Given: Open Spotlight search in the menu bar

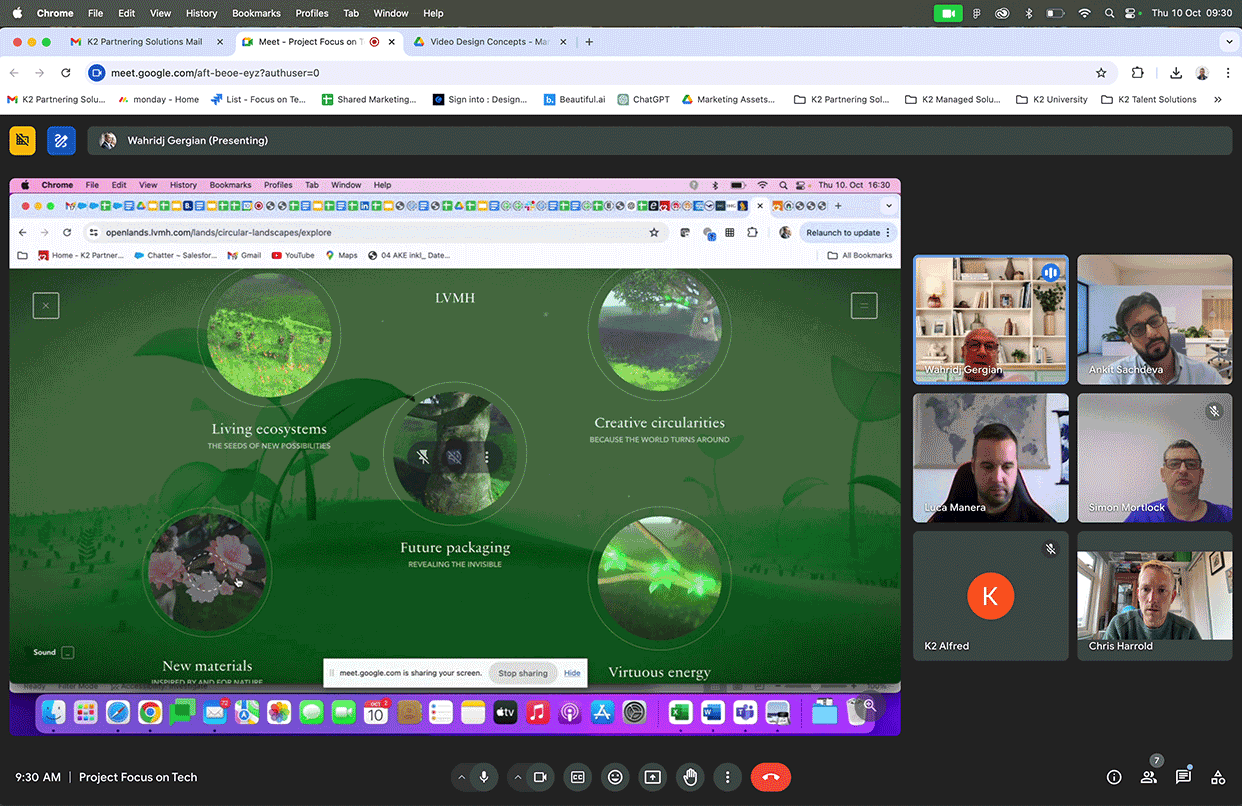Looking at the screenshot, I should 1109,13.
